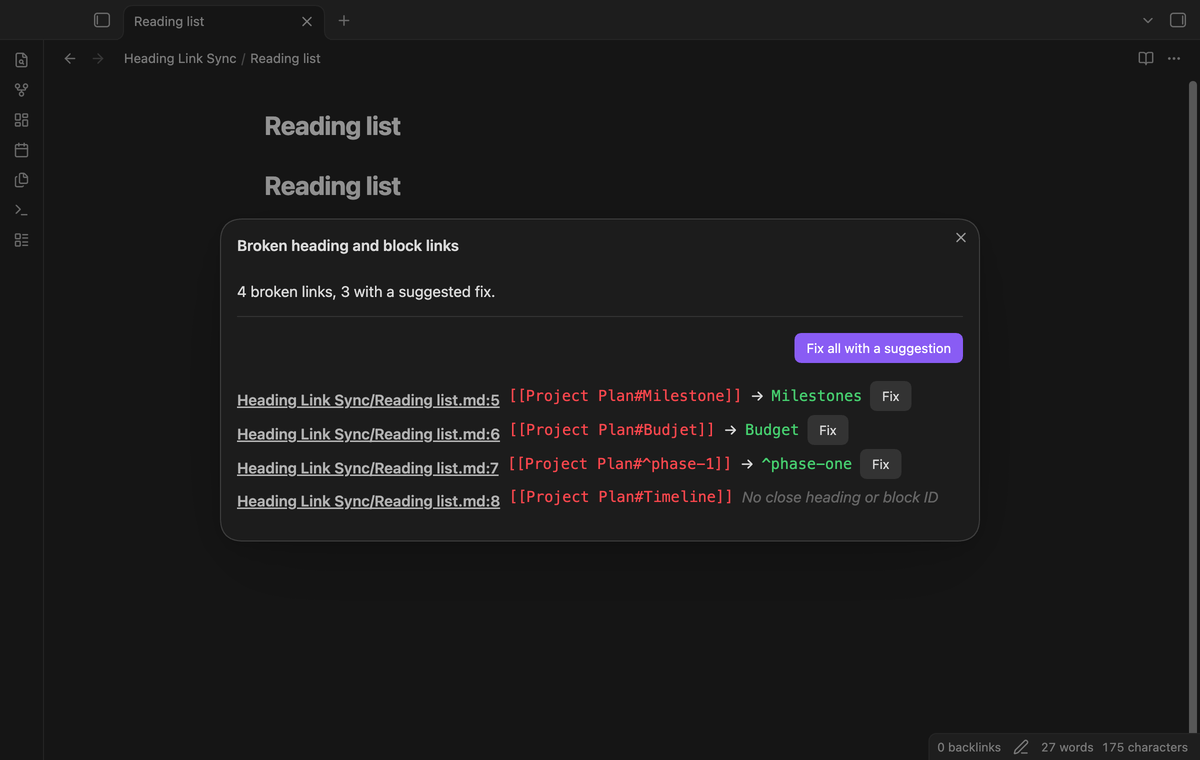Click [[Project Plan#Timeline]] text
The height and width of the screenshot is (760, 1200).
621,497
